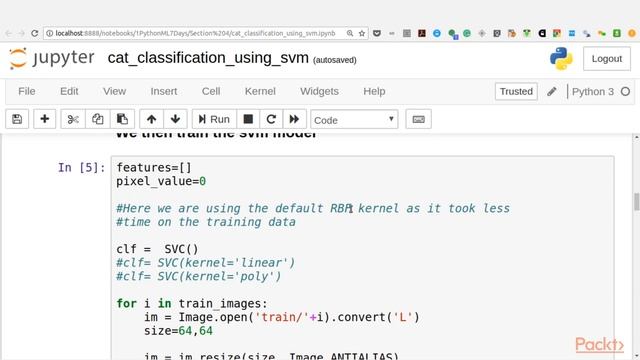Paste cells below using the clipboard icon
Viewport: 640px width, 360px height.
(x=122, y=119)
